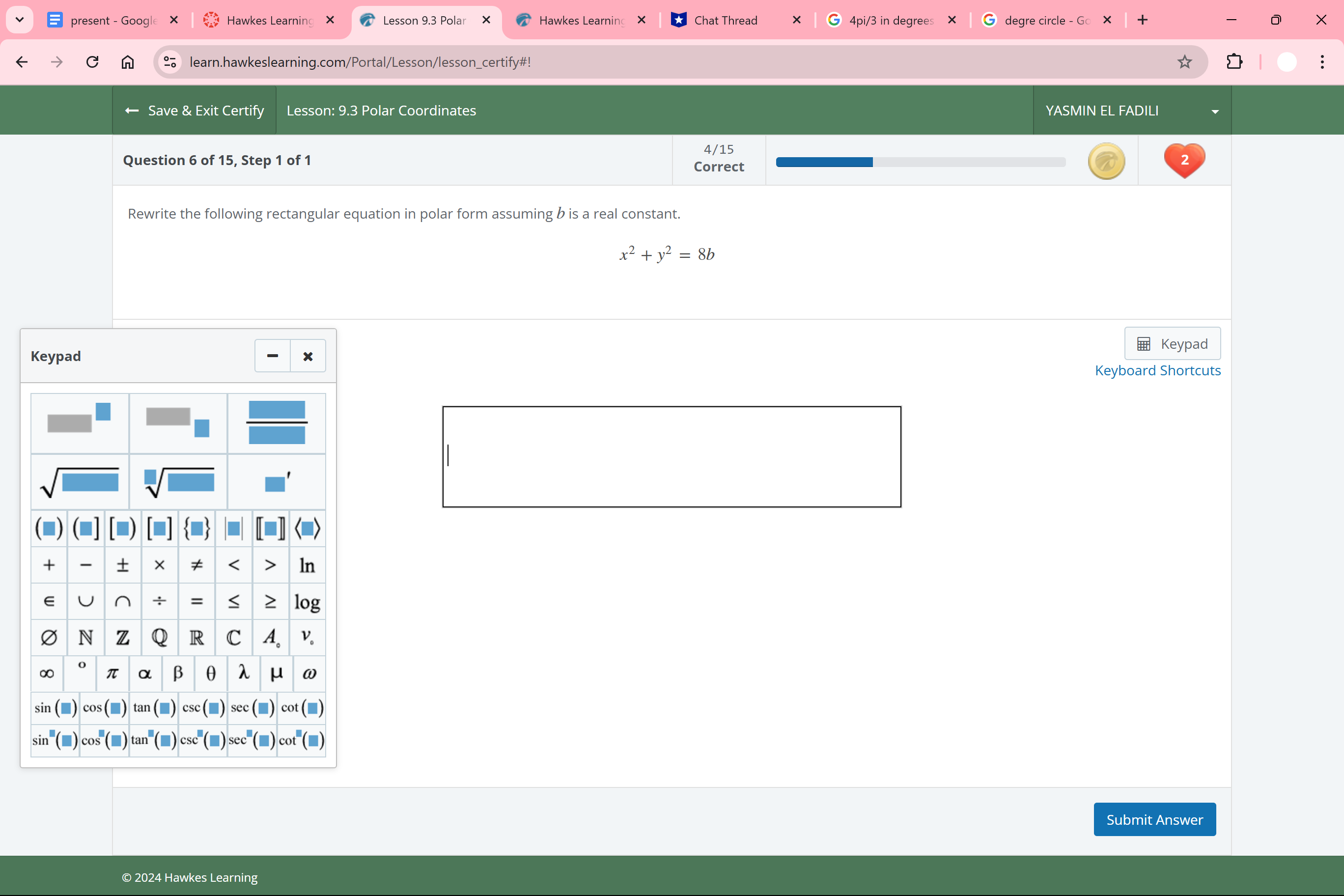Open Chrome's three-dot menu
Image resolution: width=1344 pixels, height=896 pixels.
[1322, 62]
